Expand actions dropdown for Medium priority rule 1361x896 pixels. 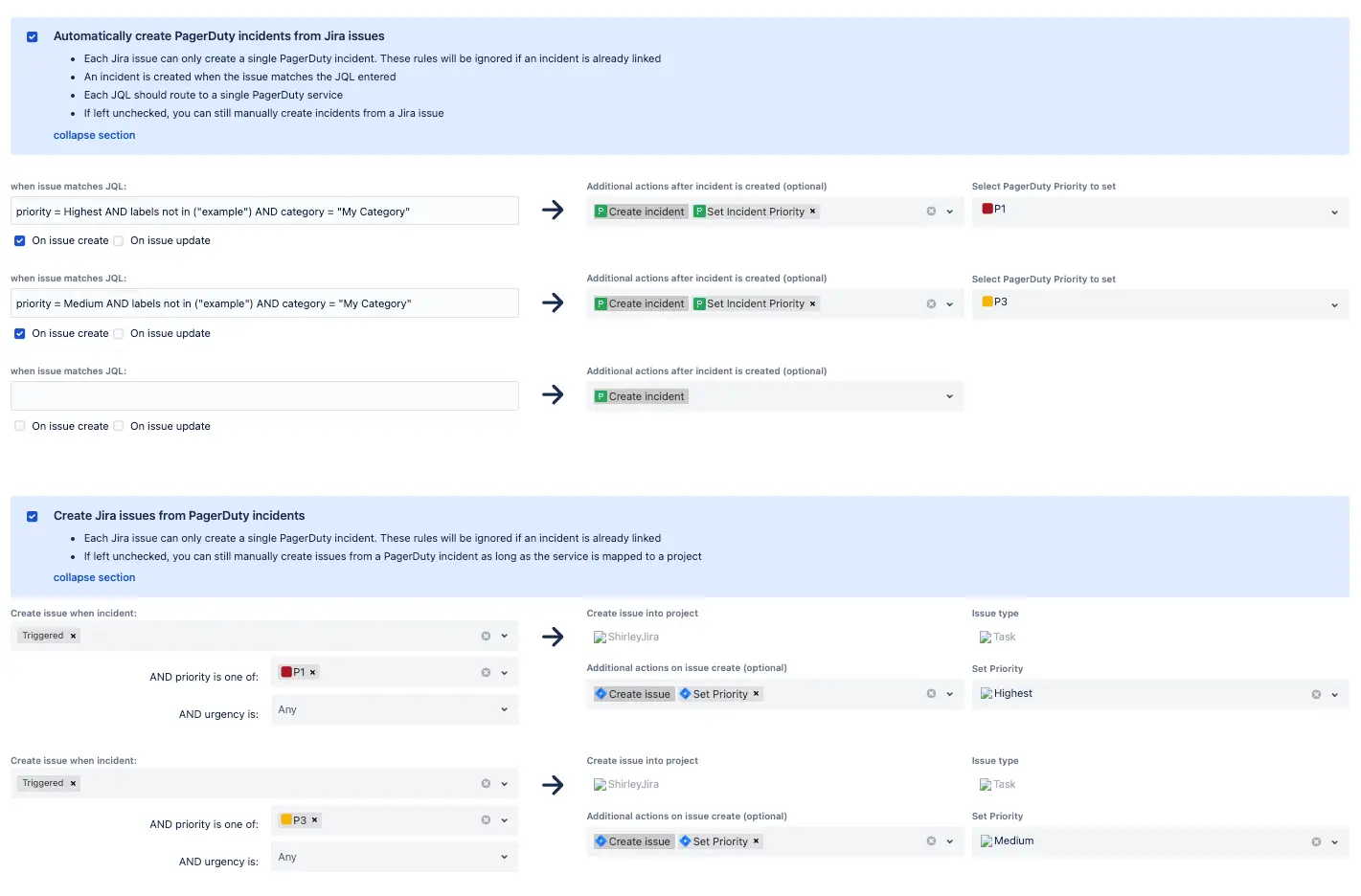click(x=950, y=303)
